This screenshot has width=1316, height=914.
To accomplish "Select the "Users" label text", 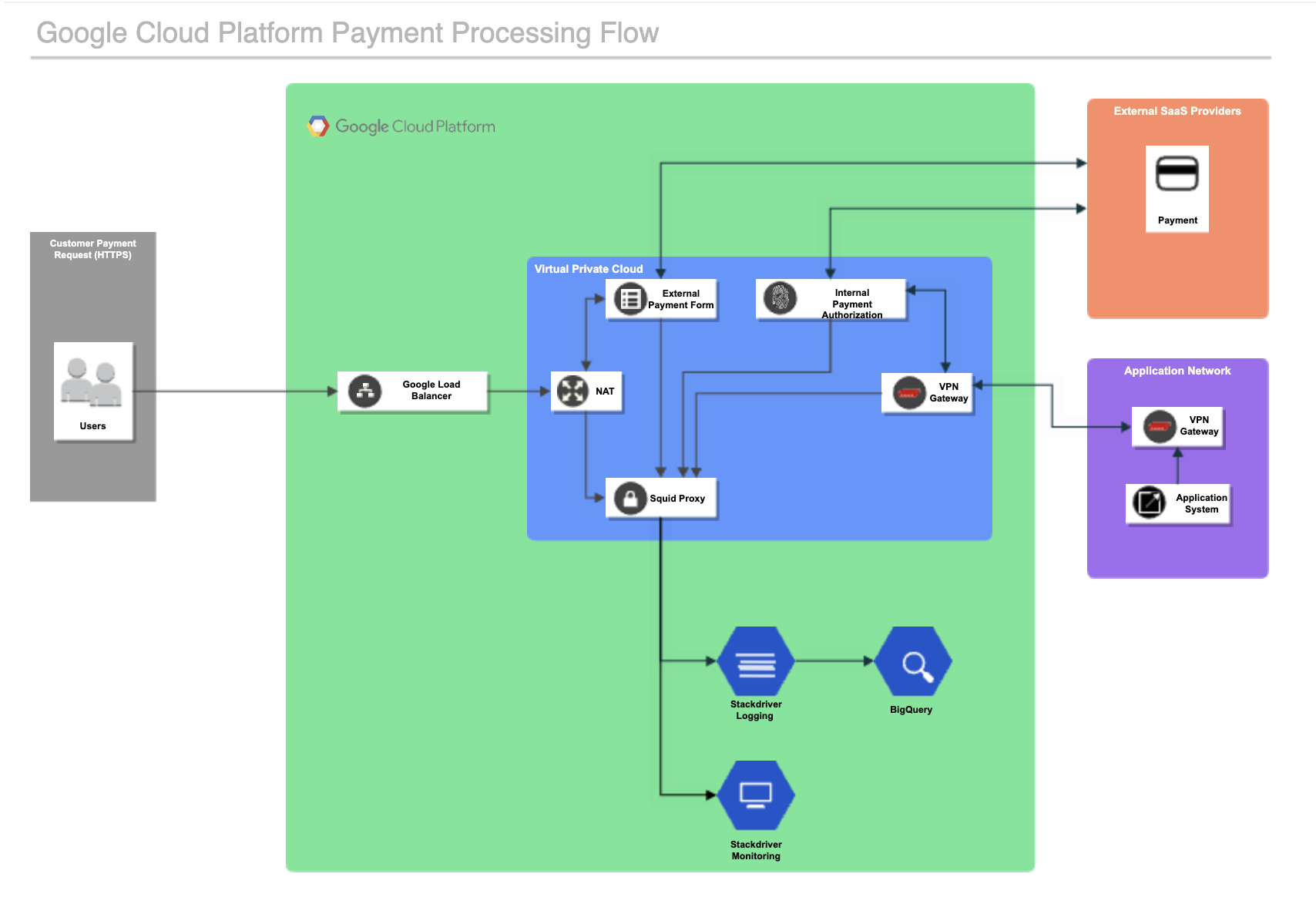I will click(92, 426).
